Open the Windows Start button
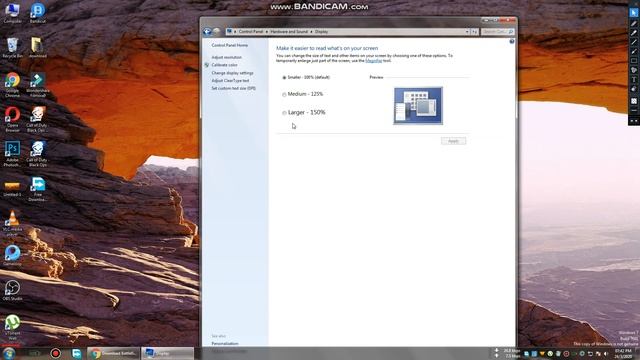The width and height of the screenshot is (640, 360). click(9, 353)
